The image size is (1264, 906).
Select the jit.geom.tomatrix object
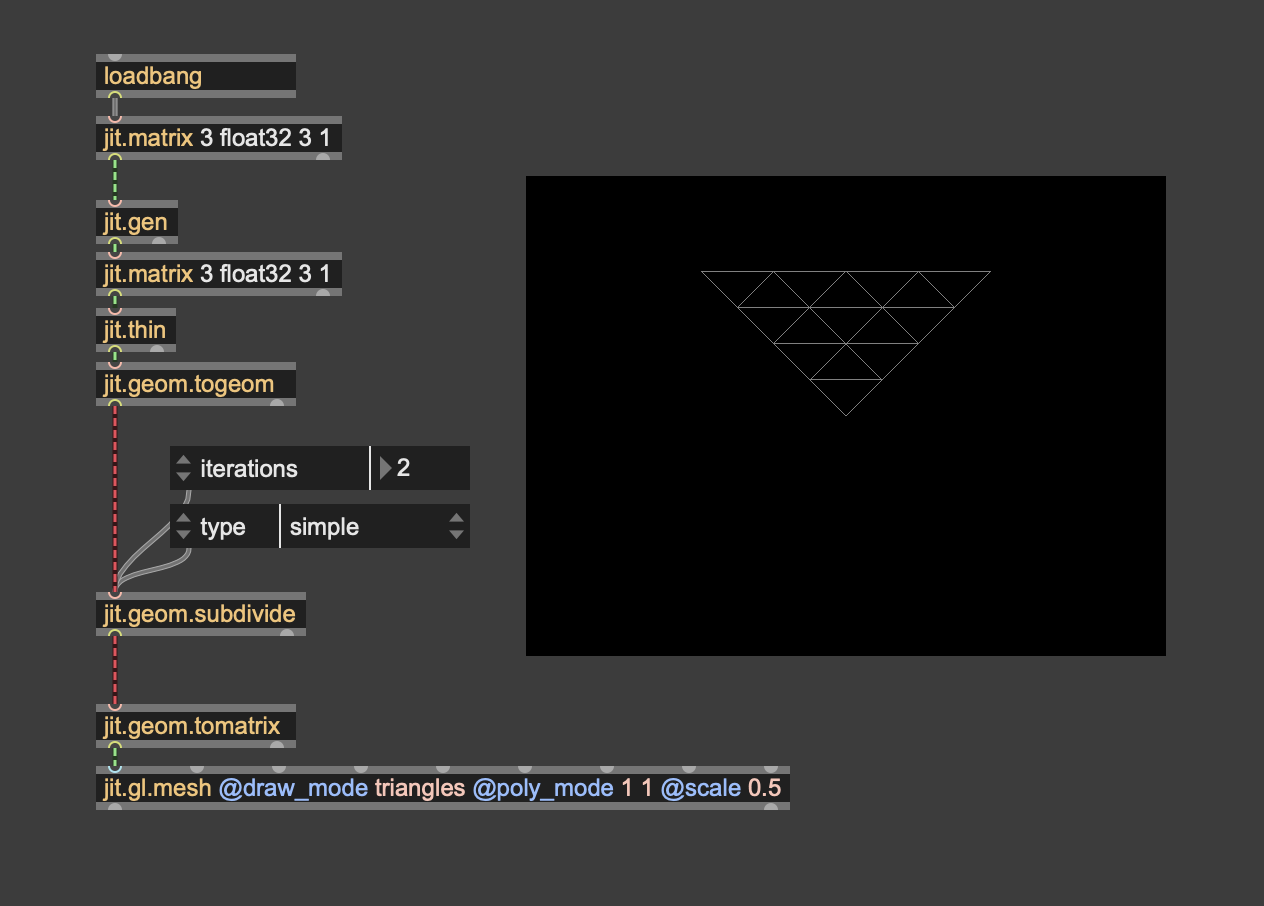click(196, 726)
